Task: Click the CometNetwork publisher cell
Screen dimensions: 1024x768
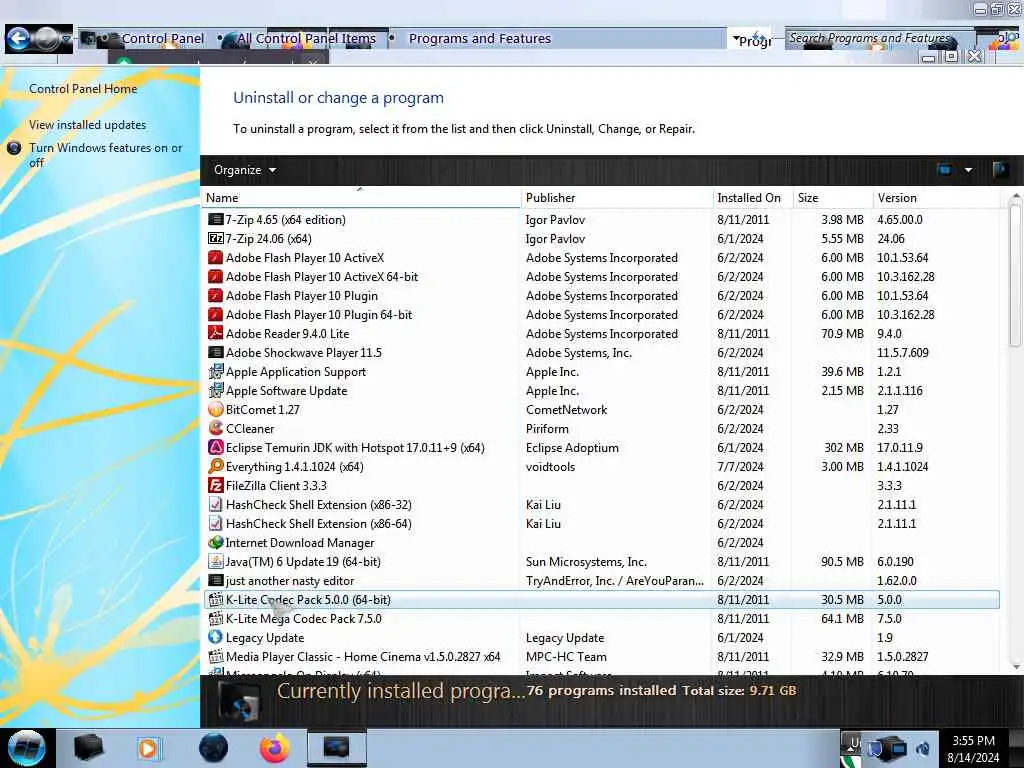Action: tap(566, 409)
